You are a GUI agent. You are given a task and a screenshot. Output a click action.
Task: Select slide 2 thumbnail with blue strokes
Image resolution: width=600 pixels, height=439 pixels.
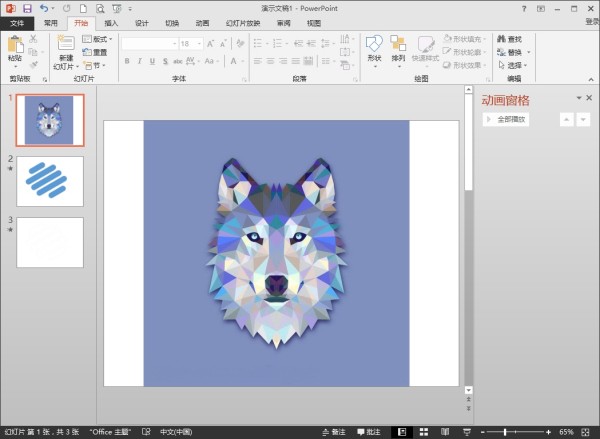pyautogui.click(x=50, y=181)
